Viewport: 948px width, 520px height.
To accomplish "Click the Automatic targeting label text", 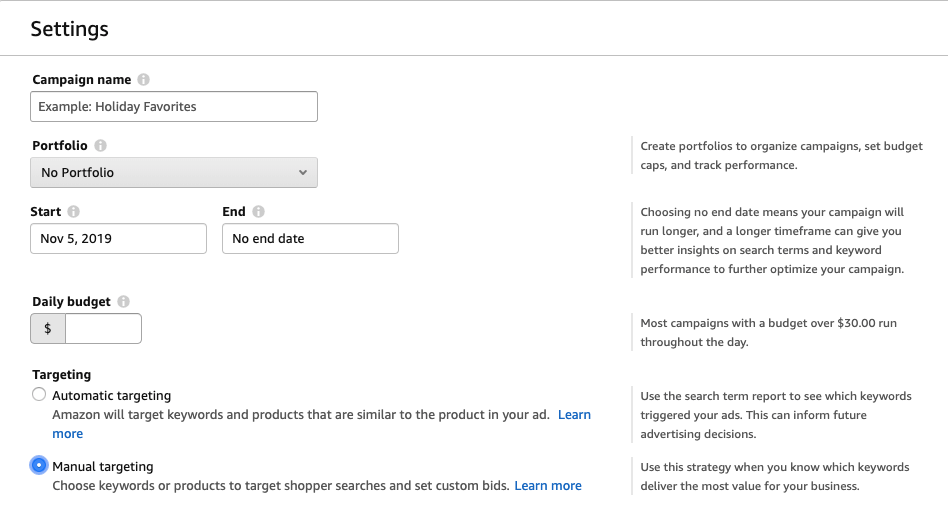I will click(x=111, y=396).
